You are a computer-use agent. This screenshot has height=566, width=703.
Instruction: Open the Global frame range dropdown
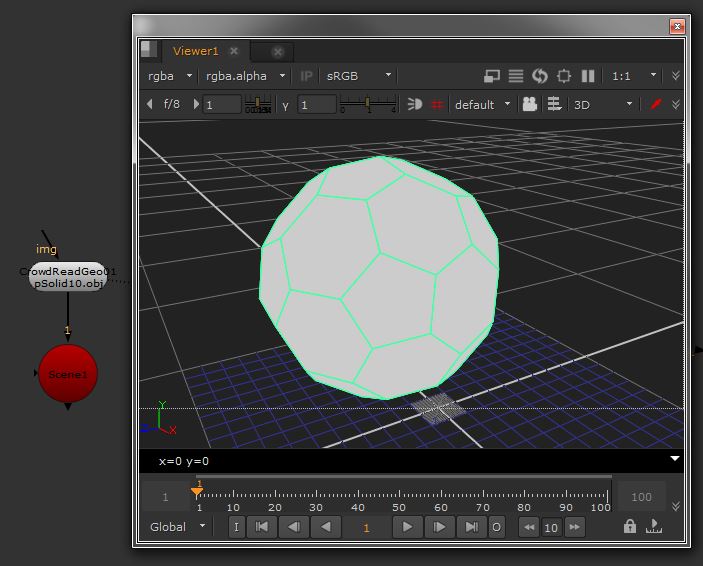point(178,527)
